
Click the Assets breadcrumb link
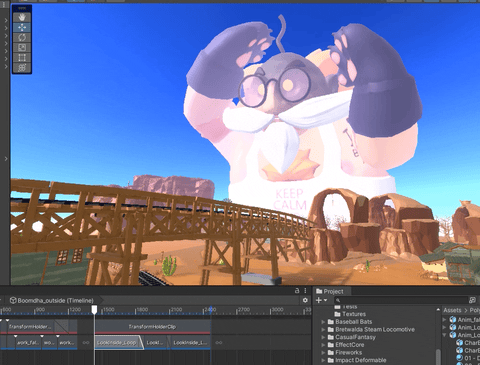[x=452, y=310]
